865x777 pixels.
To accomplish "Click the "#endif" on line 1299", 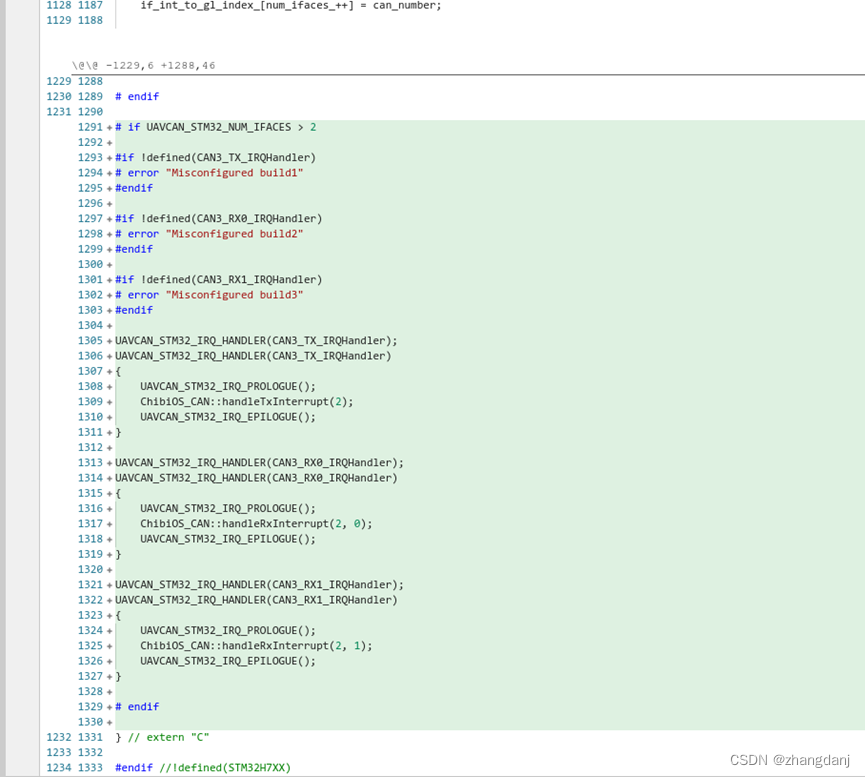I will 134,249.
